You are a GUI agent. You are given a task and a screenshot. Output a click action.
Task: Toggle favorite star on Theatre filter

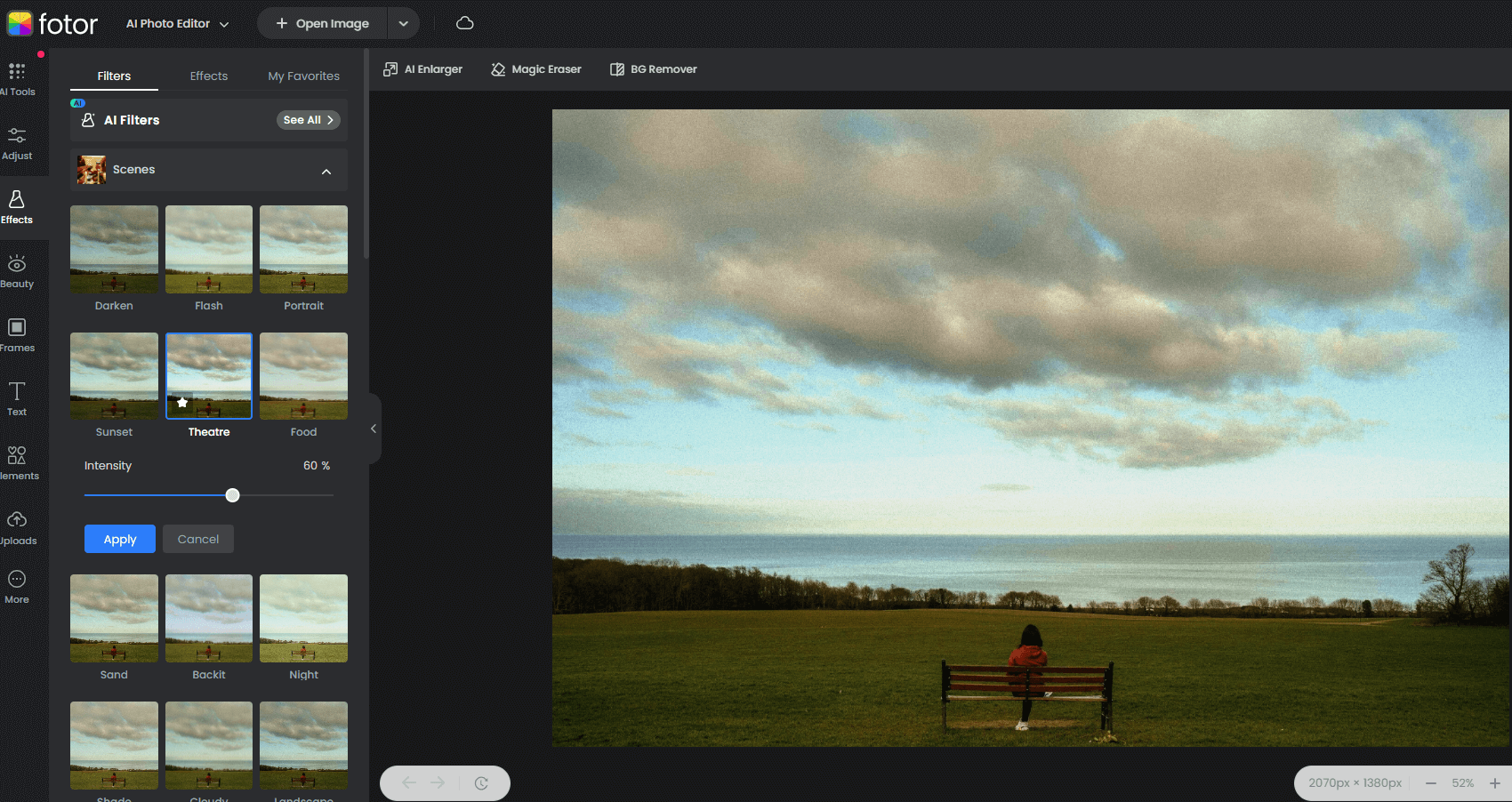[182, 403]
